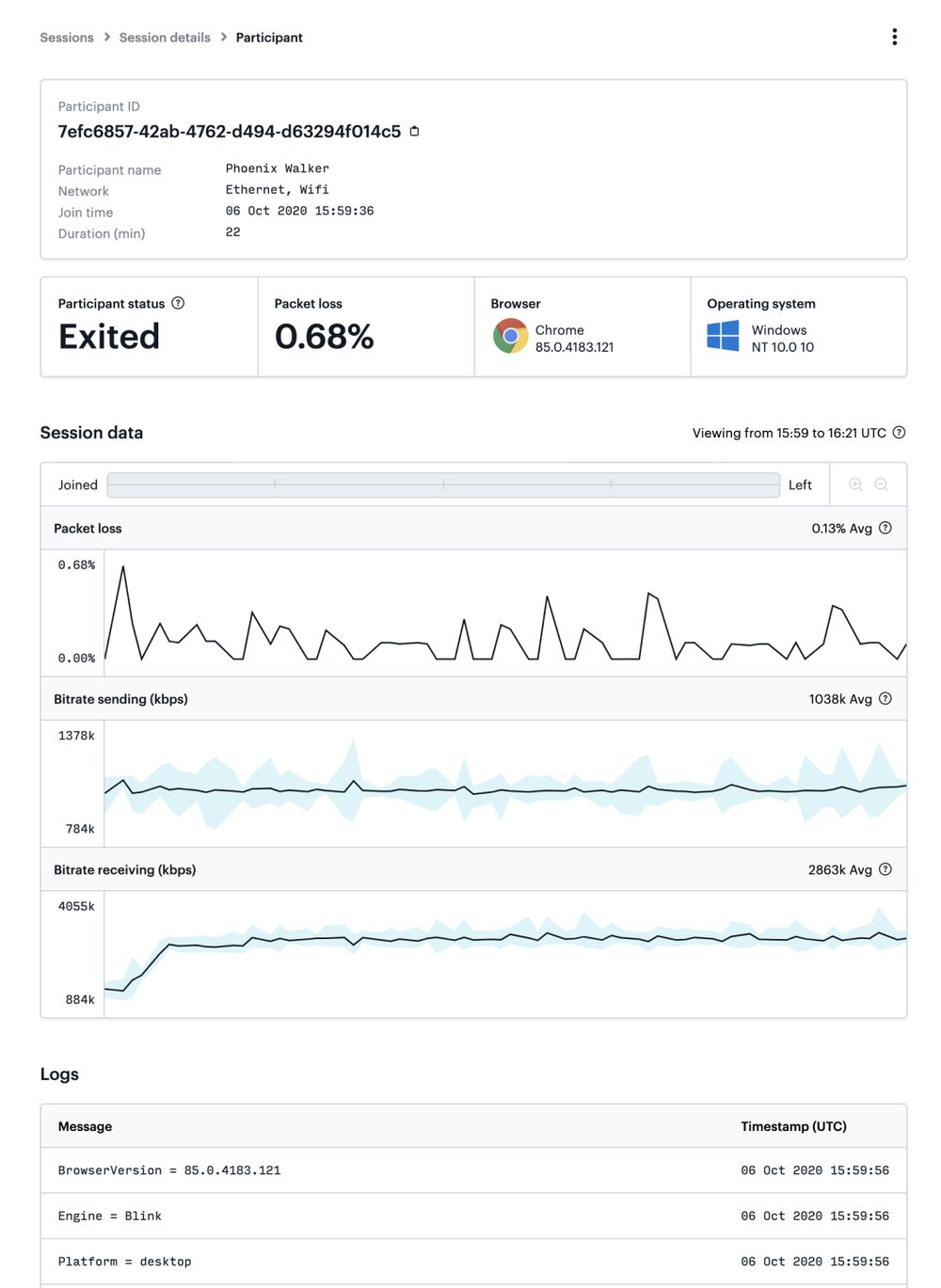Click the Chrome browser icon
The width and height of the screenshot is (941, 1288).
pos(510,336)
